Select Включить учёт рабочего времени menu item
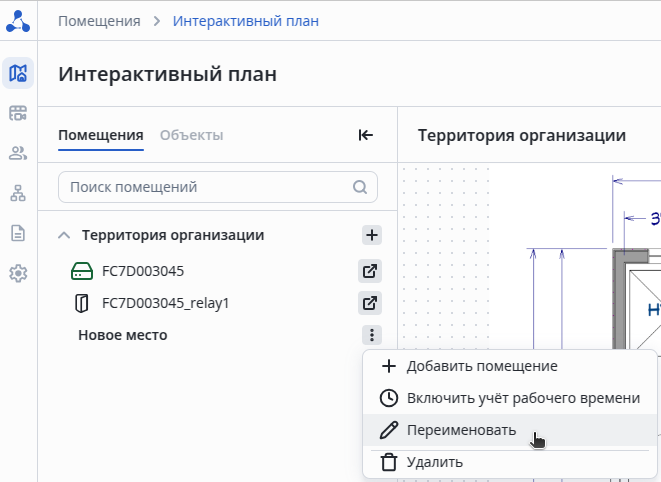661x482 pixels. (x=522, y=398)
